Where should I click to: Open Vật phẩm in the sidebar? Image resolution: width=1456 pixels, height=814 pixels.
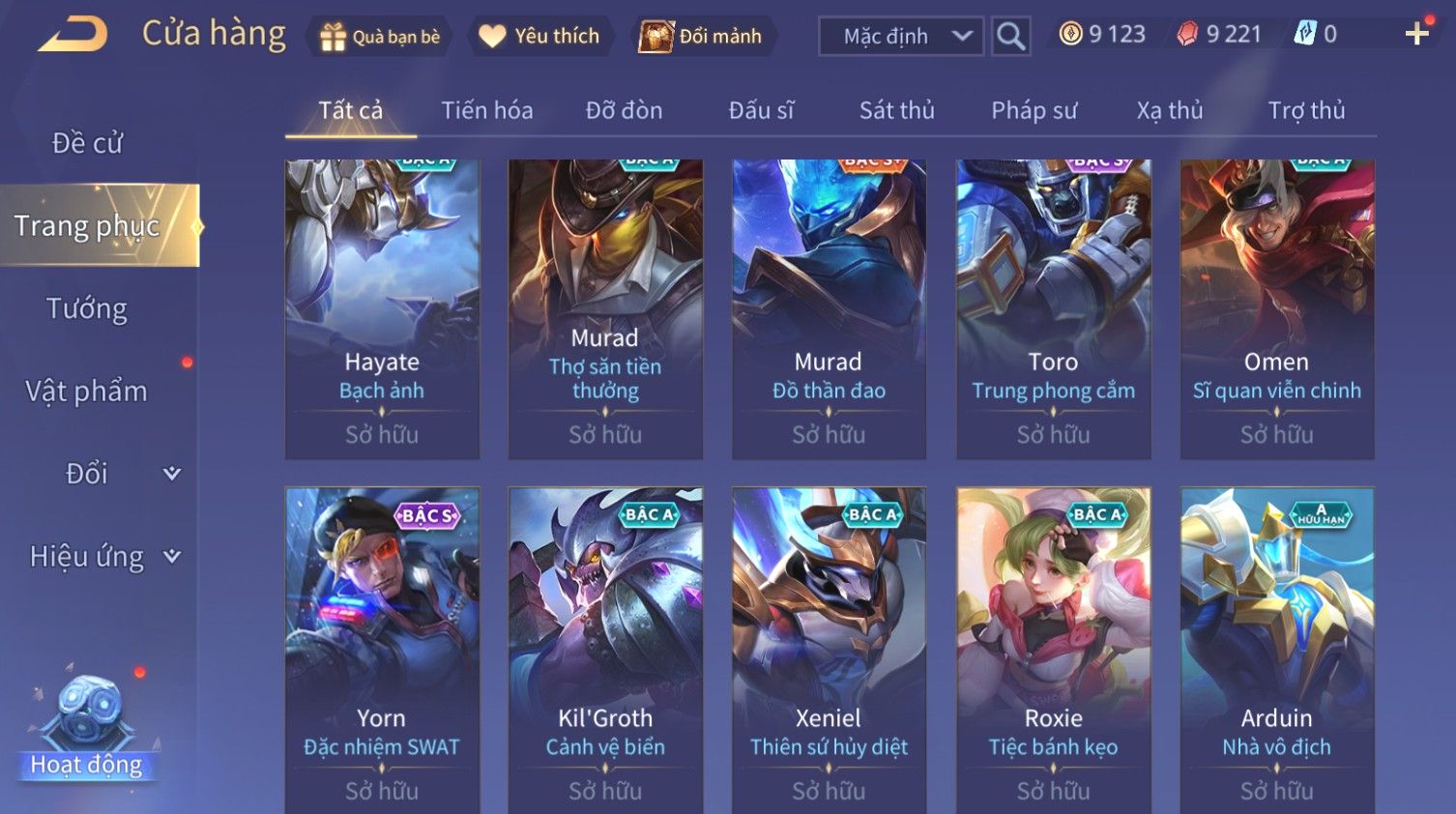tap(87, 392)
